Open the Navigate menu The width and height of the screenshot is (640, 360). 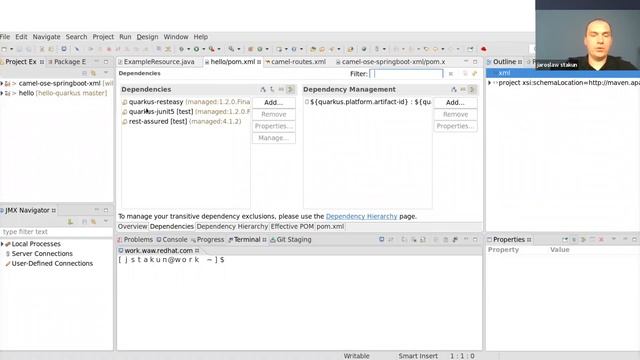(47, 37)
